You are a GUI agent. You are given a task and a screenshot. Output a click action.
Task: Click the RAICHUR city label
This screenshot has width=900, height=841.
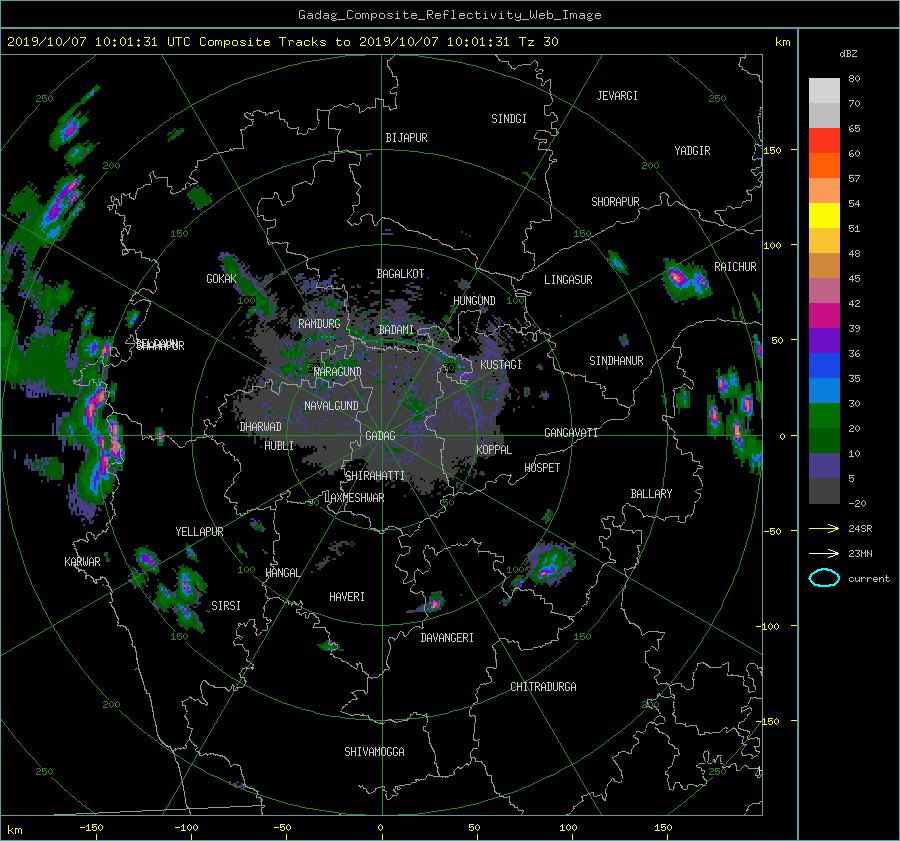coord(735,267)
